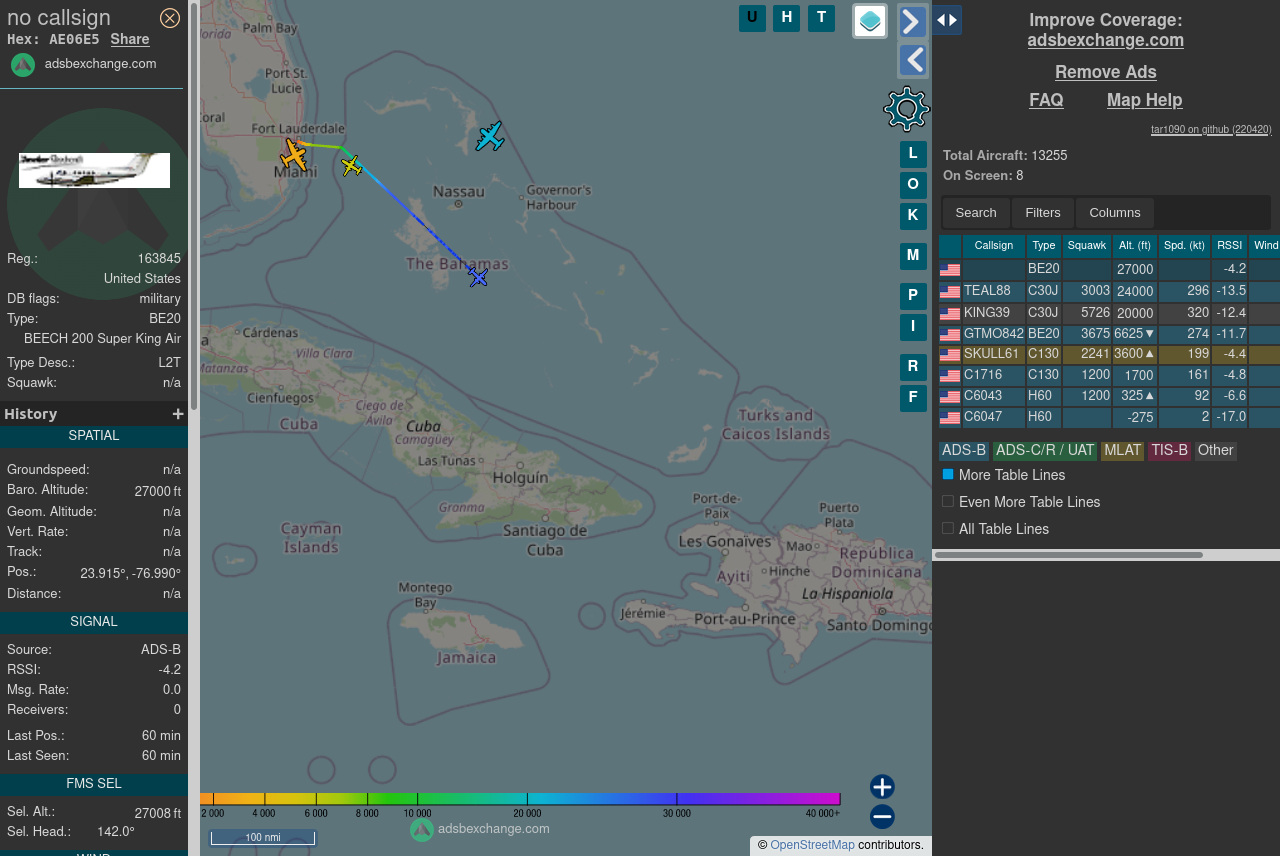Click the F map button

(x=913, y=398)
